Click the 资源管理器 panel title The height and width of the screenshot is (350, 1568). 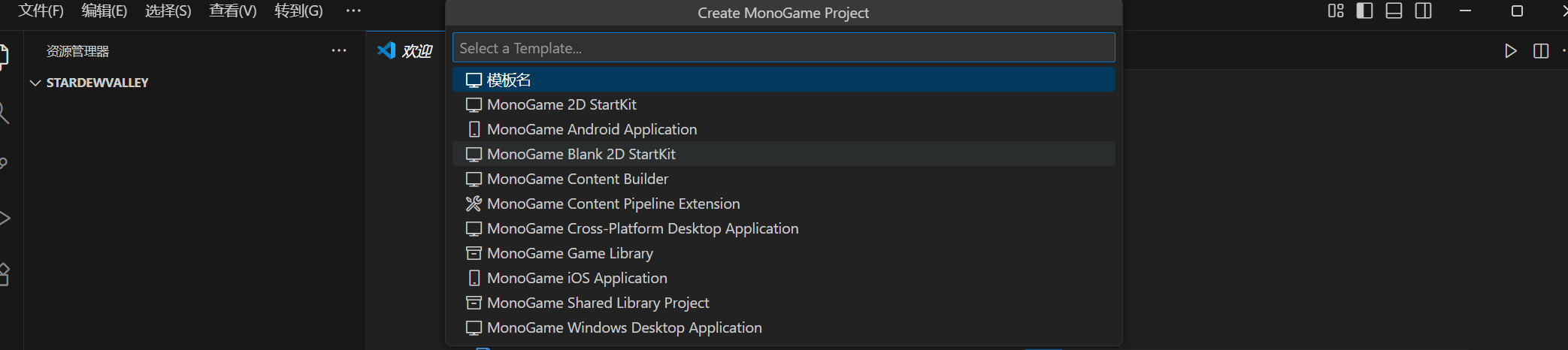(x=77, y=50)
